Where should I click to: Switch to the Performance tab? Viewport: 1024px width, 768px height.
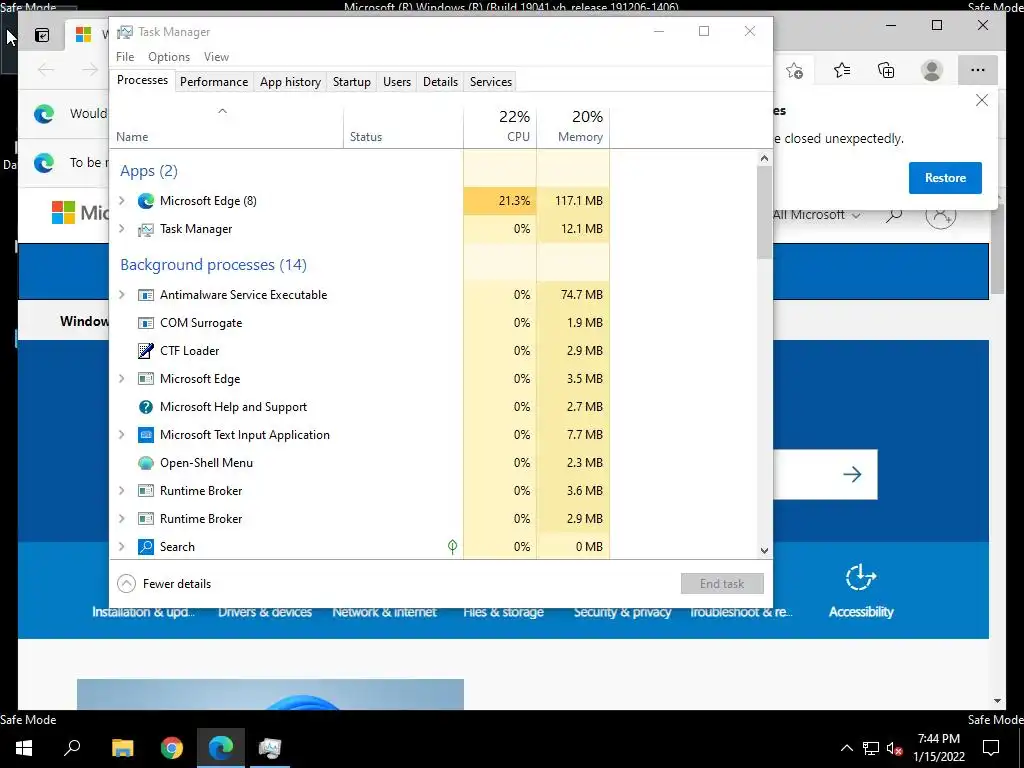[x=214, y=82]
